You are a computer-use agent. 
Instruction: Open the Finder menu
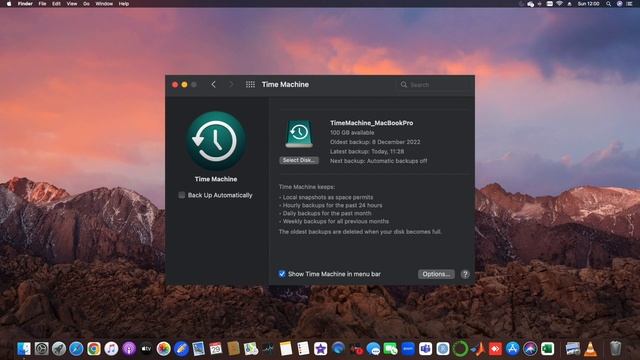pos(25,4)
